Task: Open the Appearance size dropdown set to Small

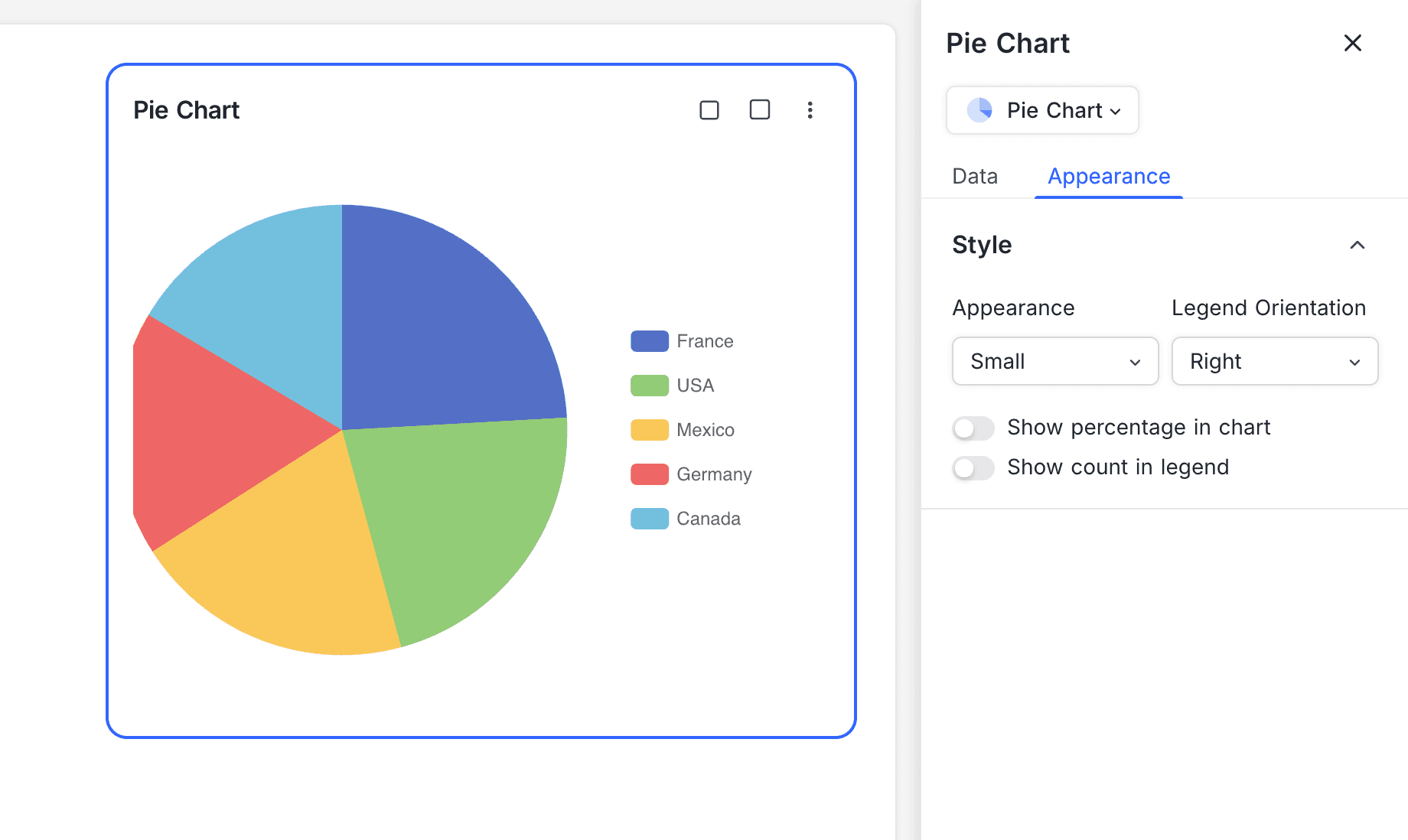Action: click(x=1054, y=361)
